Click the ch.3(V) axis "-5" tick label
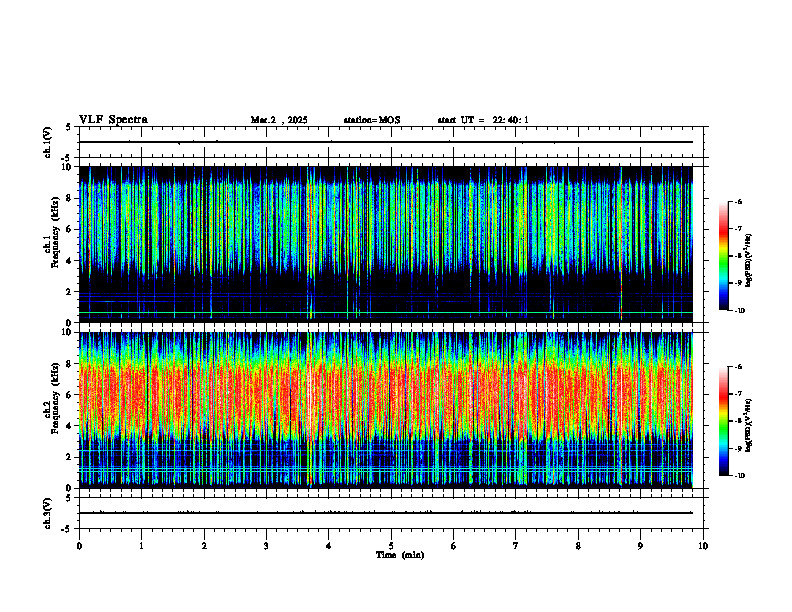The width and height of the screenshot is (792, 612). [x=68, y=529]
